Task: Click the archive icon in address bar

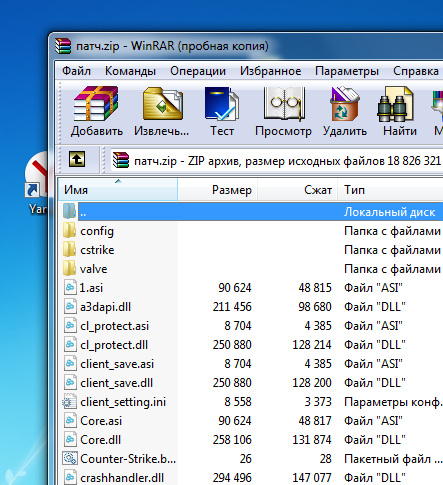Action: point(121,160)
